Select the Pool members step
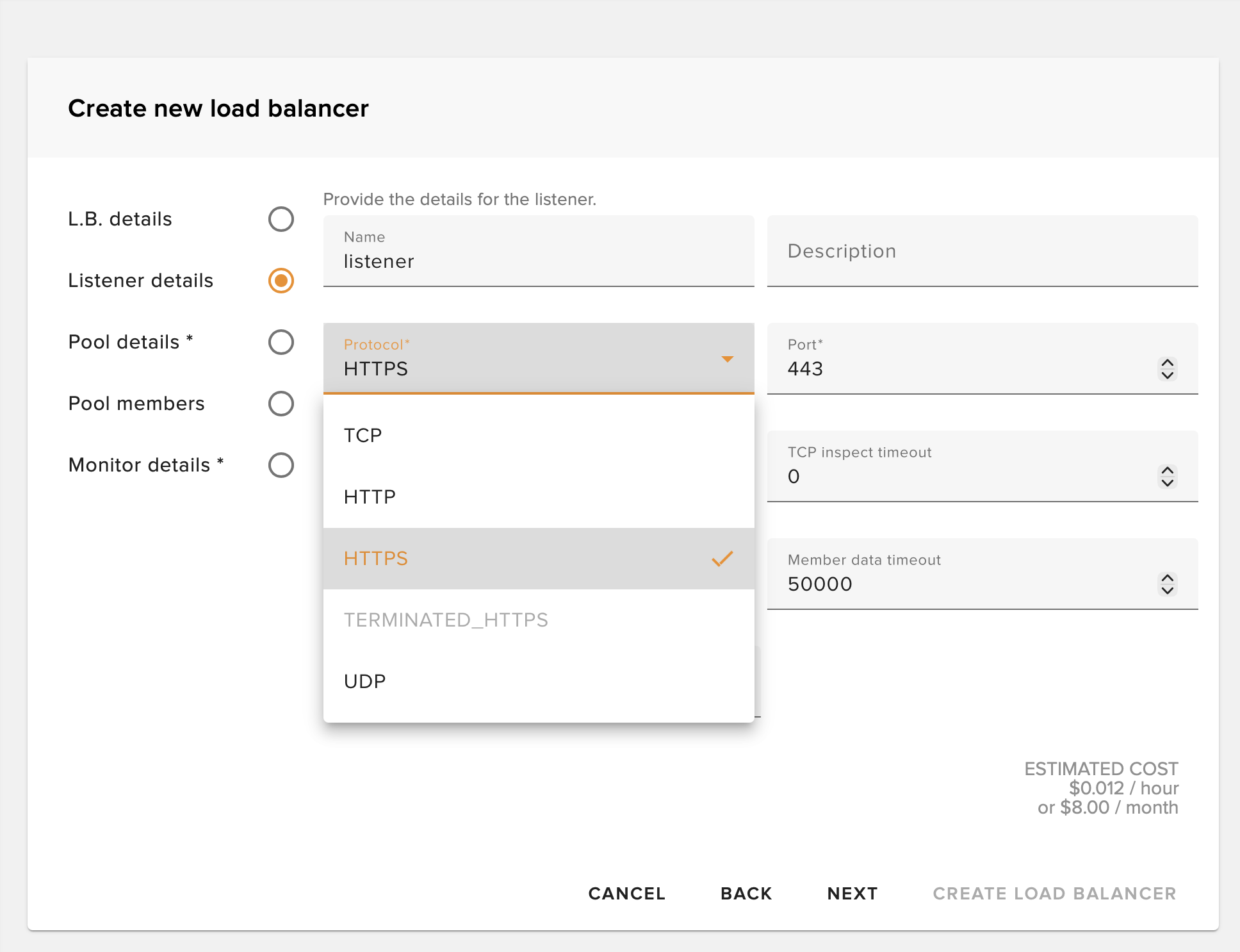1240x952 pixels. click(x=280, y=404)
